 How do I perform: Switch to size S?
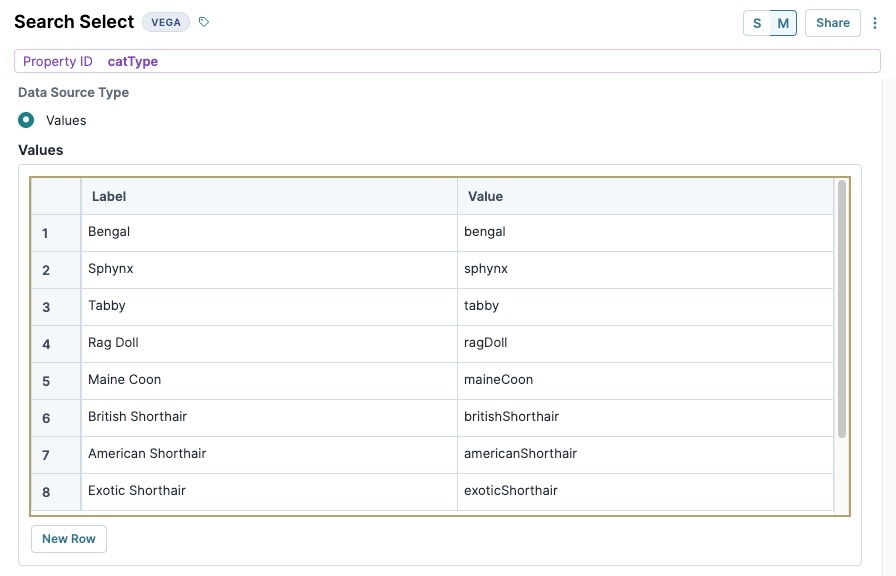[x=757, y=23]
